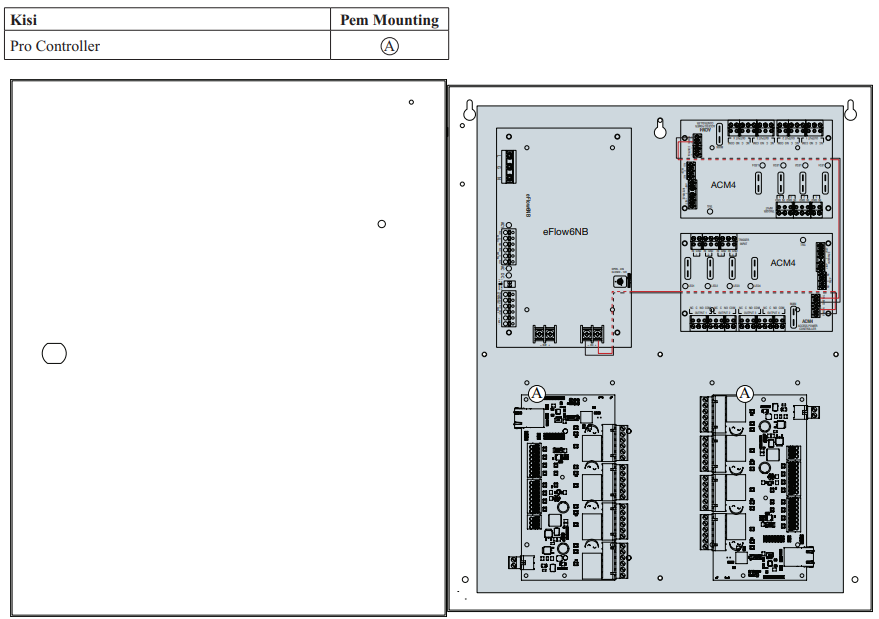Click the small circle in door top-right corner

pos(411,102)
